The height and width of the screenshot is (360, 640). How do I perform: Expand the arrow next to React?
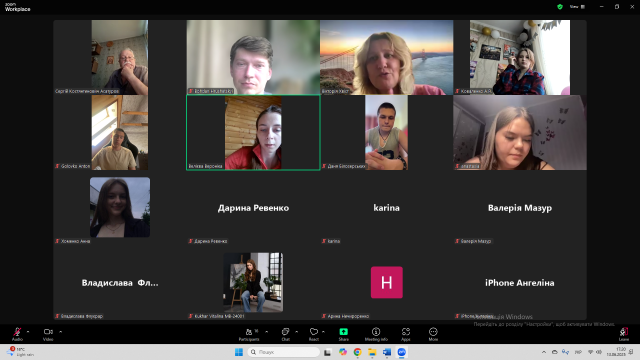[324, 331]
